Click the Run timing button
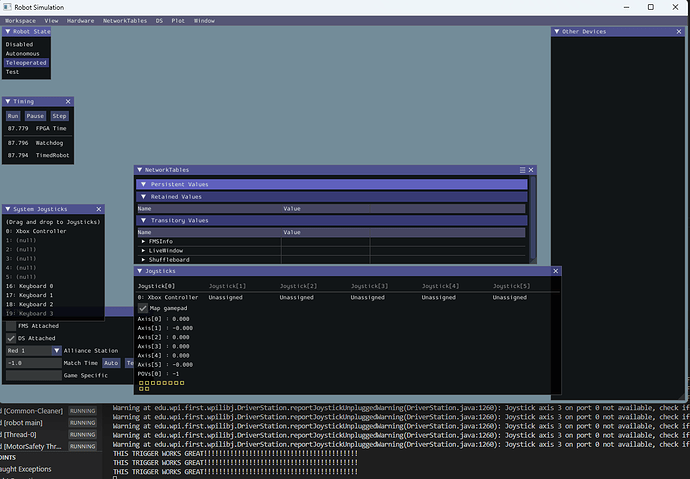Screen dimensions: 690x479 pyautogui.click(x=13, y=116)
